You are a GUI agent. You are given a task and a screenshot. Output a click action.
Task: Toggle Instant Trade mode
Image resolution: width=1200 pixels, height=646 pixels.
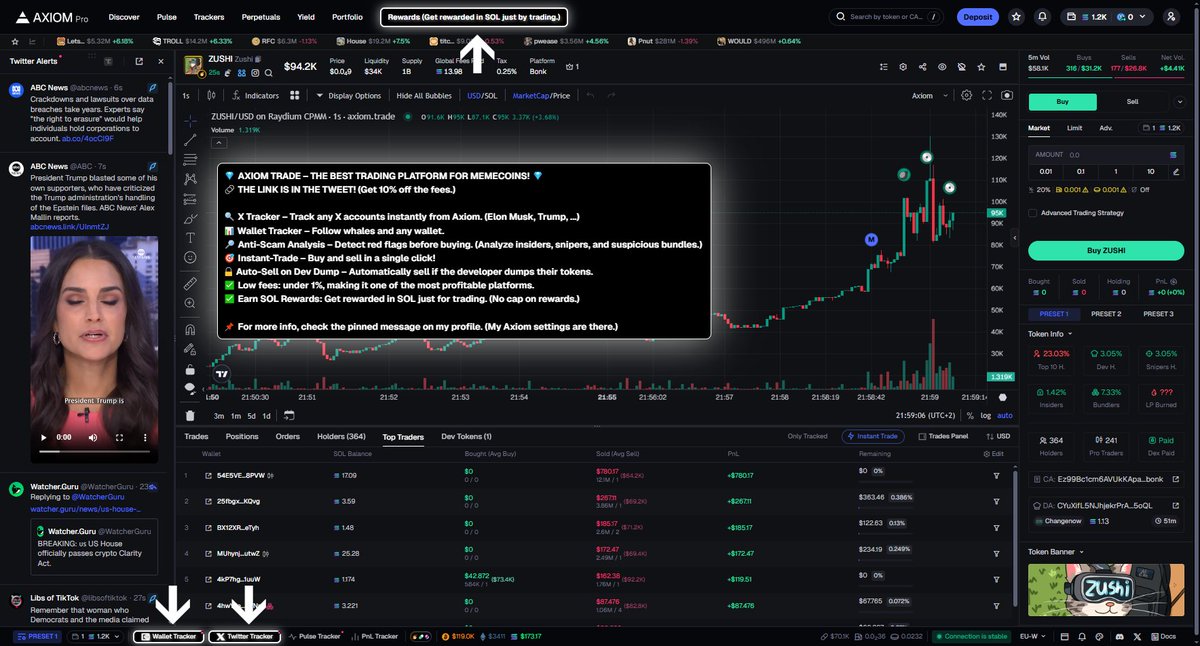pos(875,436)
